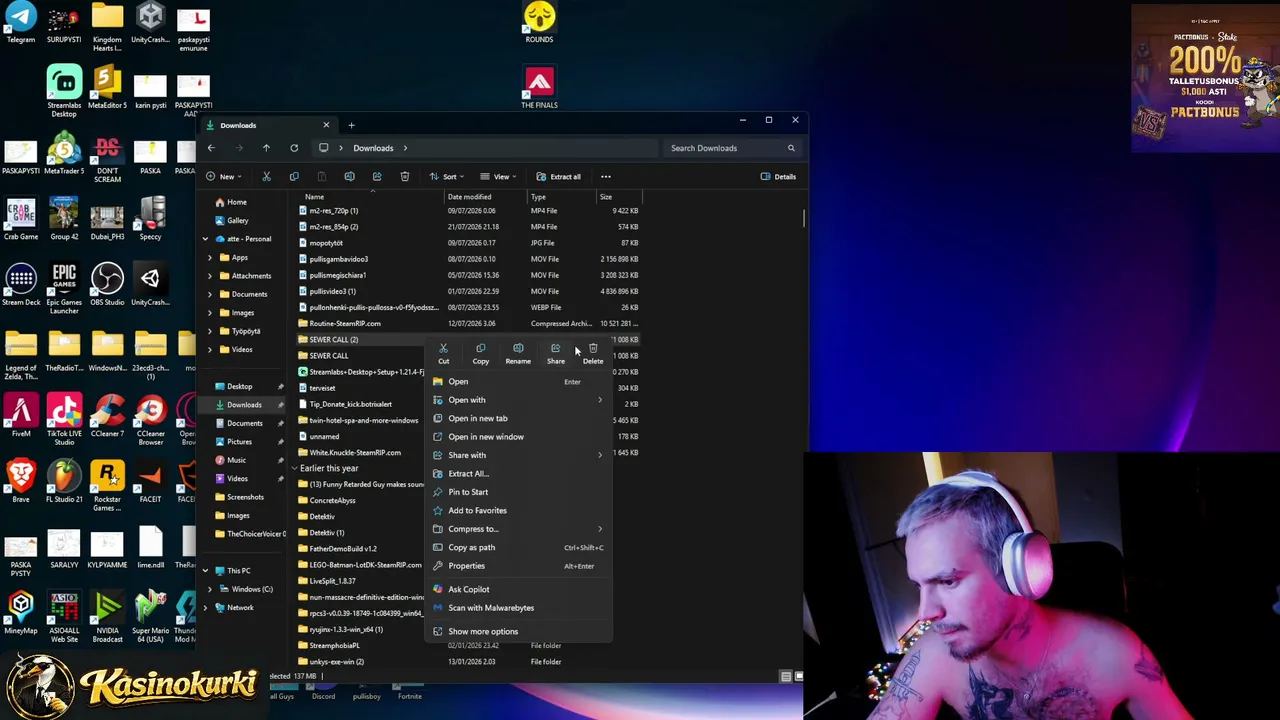This screenshot has height=720, width=1280.
Task: Expand the Windows (C:) drive node
Action: pos(210,589)
